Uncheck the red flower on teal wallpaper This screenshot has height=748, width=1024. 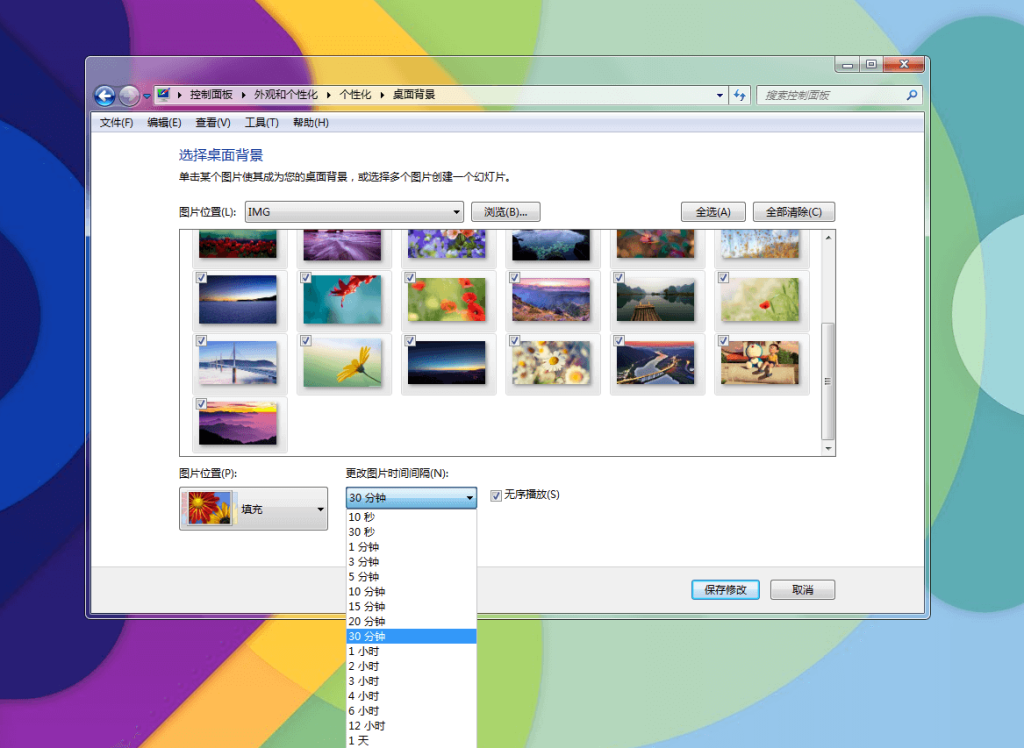(x=306, y=278)
